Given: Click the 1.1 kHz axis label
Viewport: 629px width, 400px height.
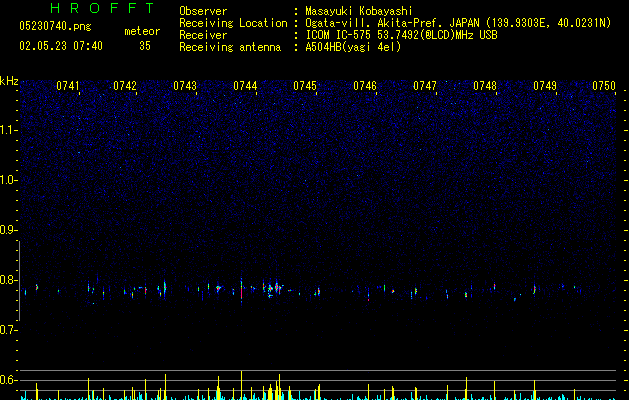Looking at the screenshot, I should pyautogui.click(x=9, y=130).
